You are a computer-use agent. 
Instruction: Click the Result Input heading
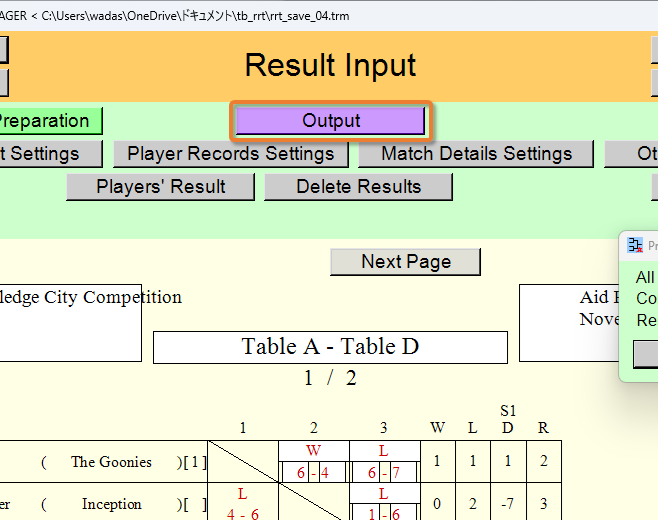(330, 65)
